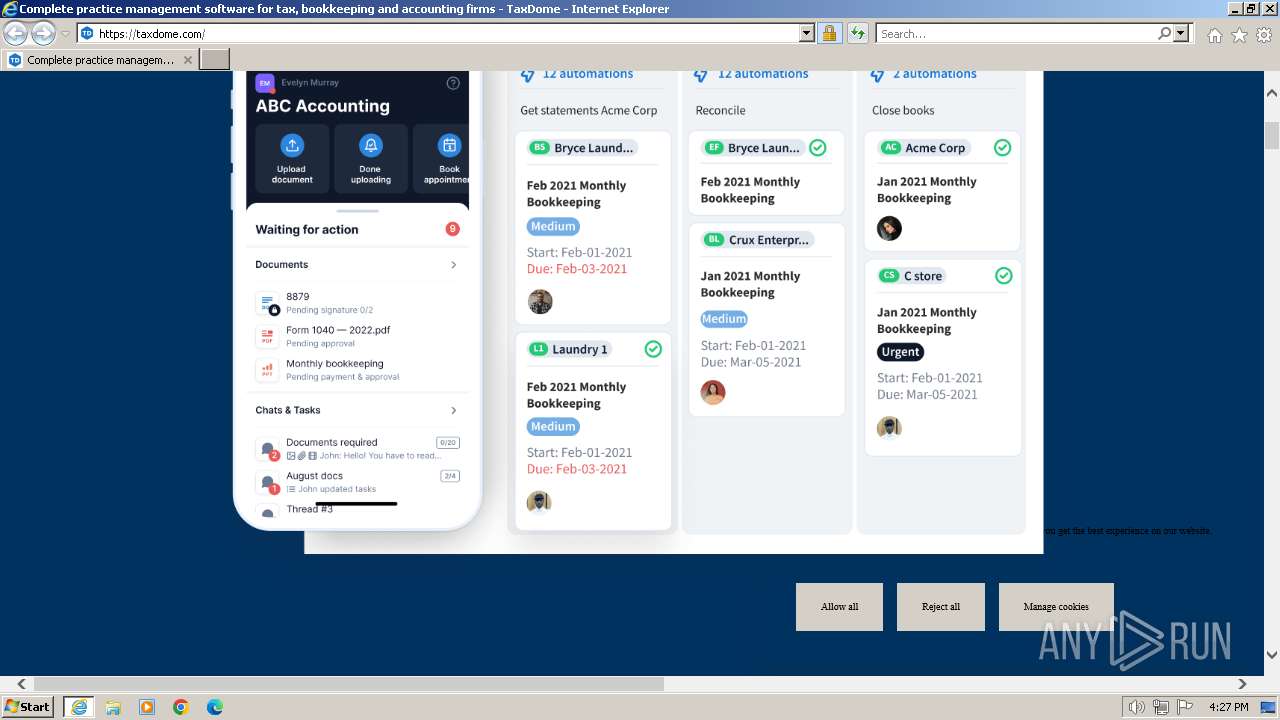
Task: Click the Tools gear icon
Action: pyautogui.click(x=1264, y=35)
